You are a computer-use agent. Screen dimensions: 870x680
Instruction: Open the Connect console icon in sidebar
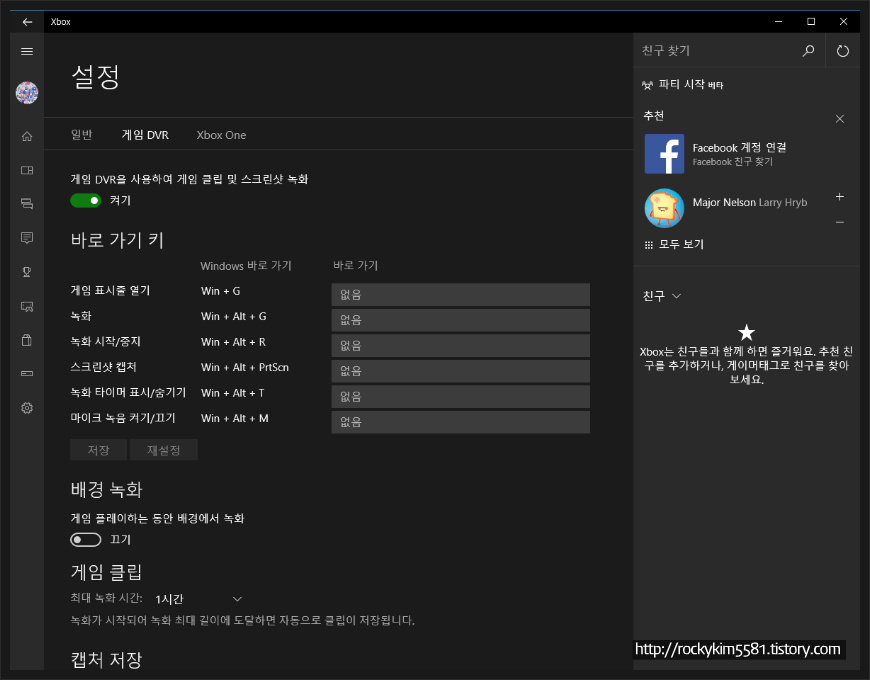[27, 373]
